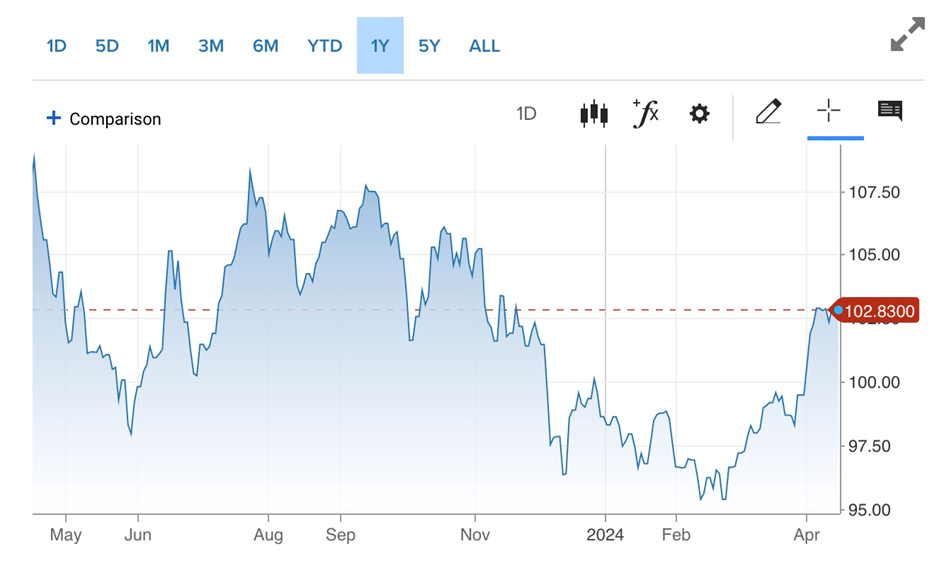The height and width of the screenshot is (578, 944).
Task: Open the 1D interval dropdown
Action: [x=526, y=114]
